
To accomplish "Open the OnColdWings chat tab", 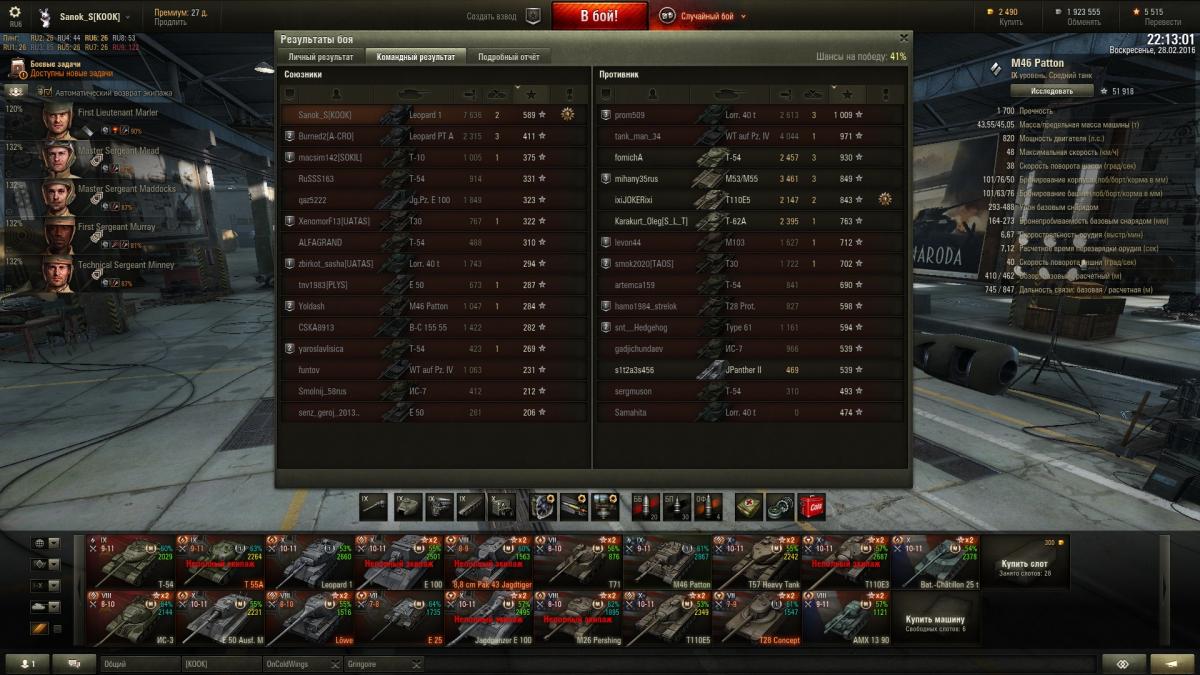I will pos(302,664).
